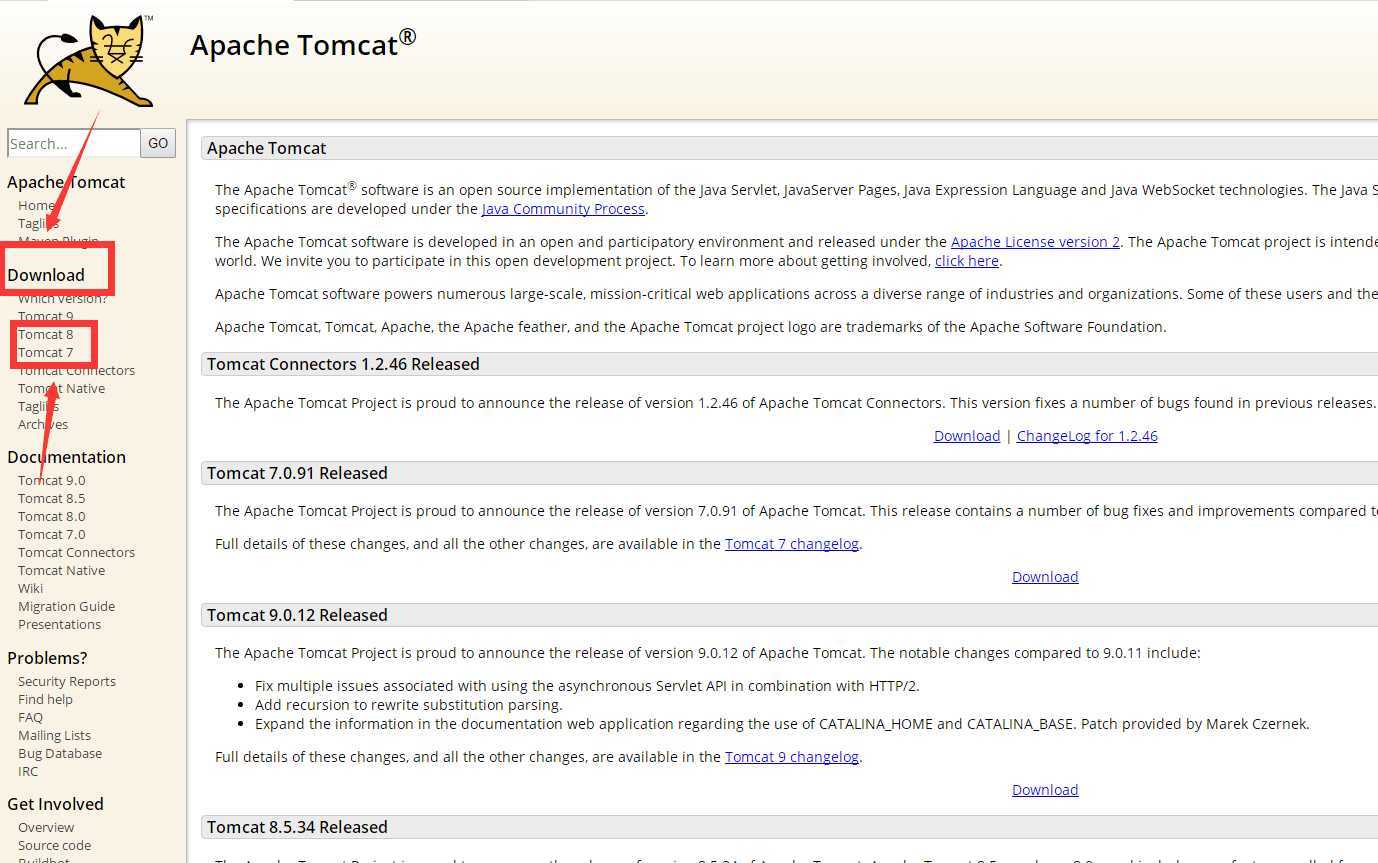1378x863 pixels.
Task: Open the Mailing Lists link
Action: coord(54,735)
